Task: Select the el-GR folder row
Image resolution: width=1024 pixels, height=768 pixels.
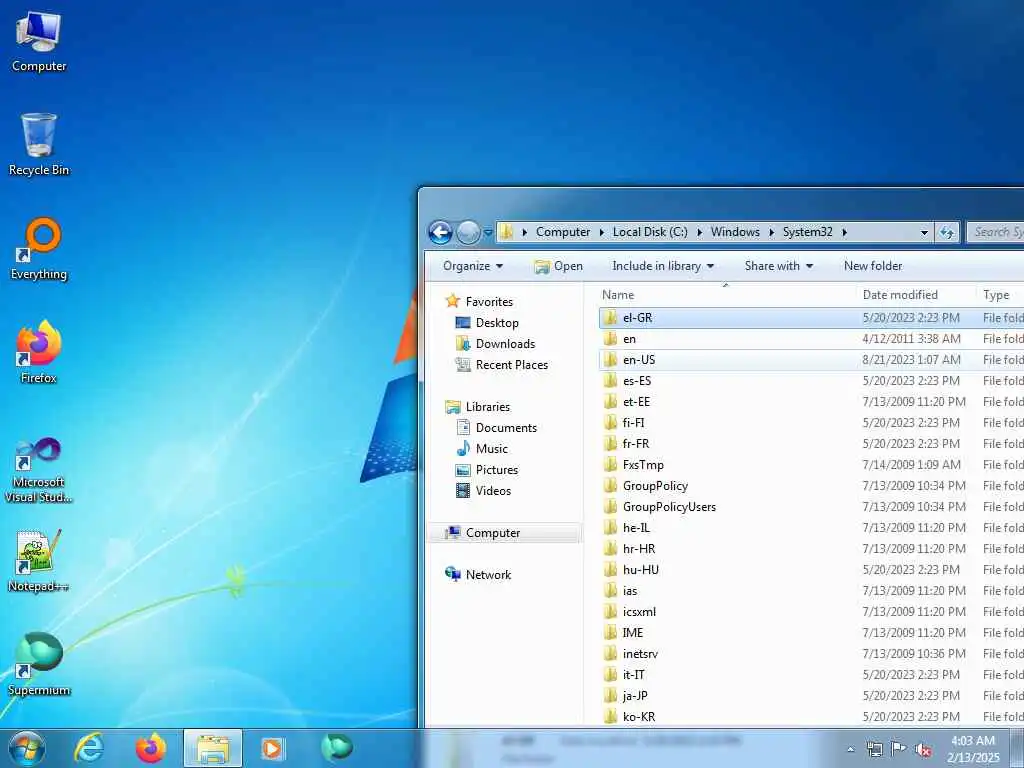Action: pyautogui.click(x=811, y=318)
